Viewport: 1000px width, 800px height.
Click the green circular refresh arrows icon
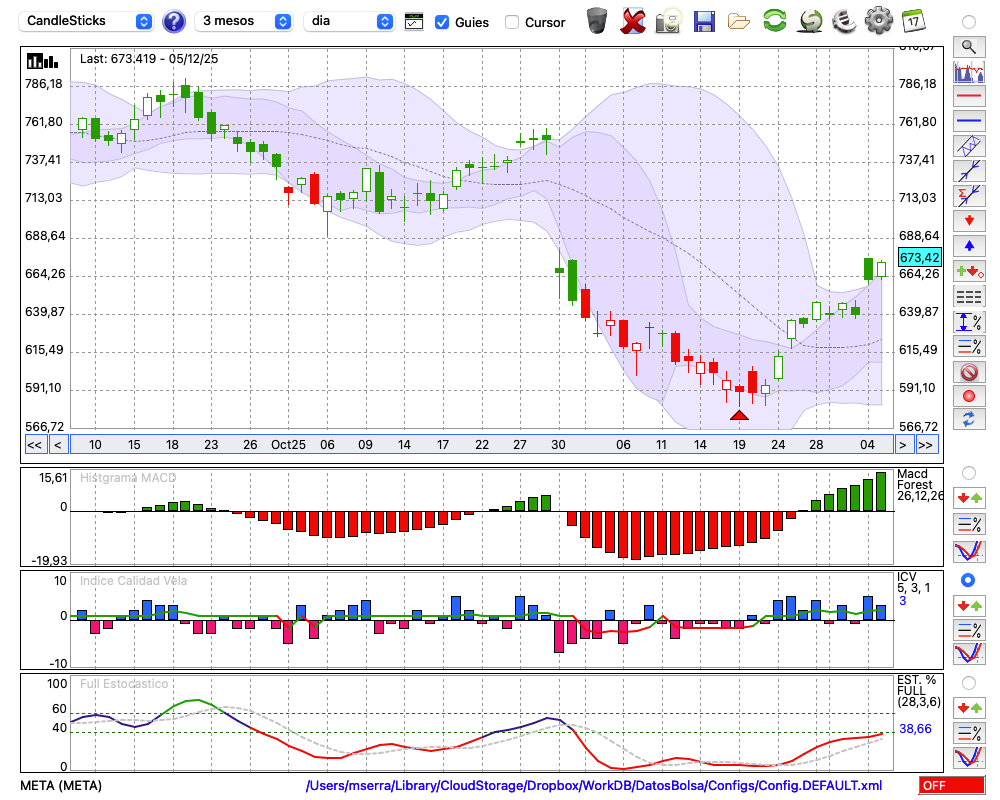(x=774, y=20)
